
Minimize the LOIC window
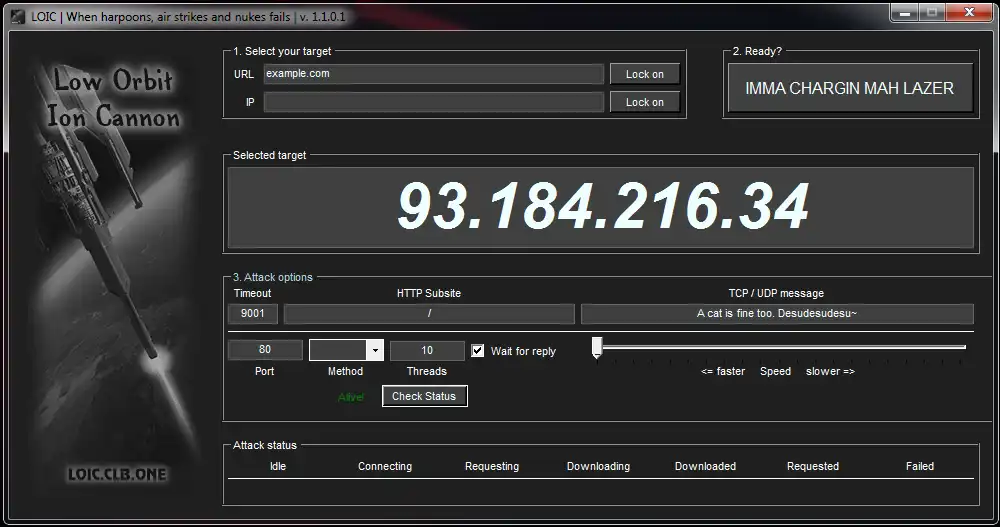click(904, 12)
